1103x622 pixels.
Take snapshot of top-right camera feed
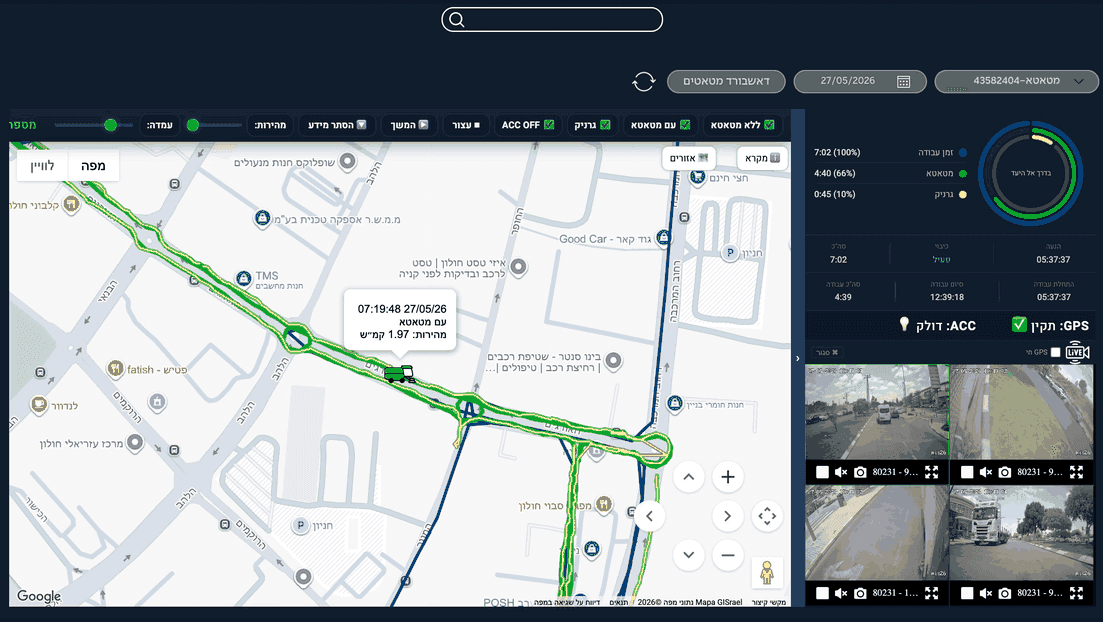pos(1005,472)
